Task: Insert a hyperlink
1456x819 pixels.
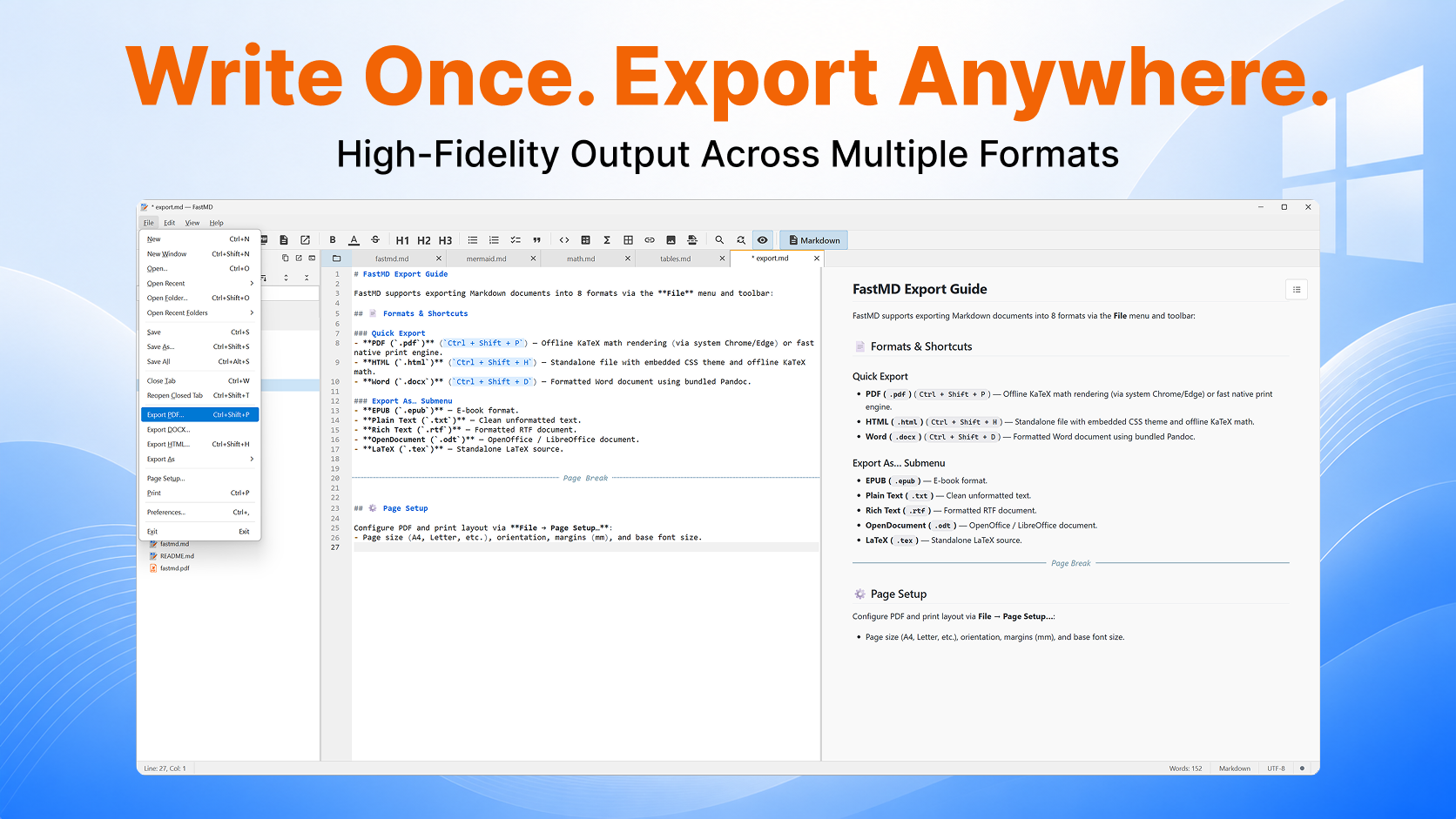Action: [650, 240]
